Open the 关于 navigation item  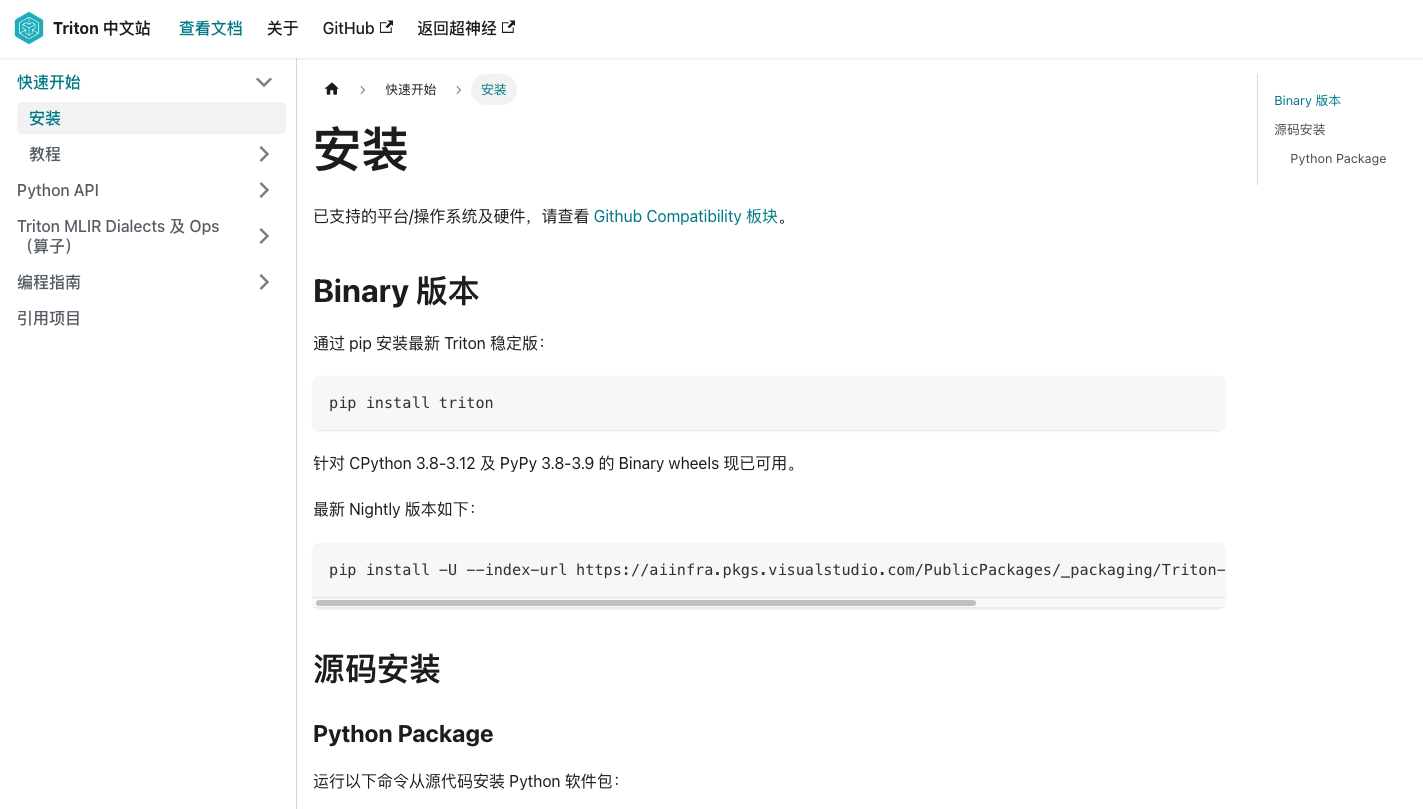coord(282,28)
